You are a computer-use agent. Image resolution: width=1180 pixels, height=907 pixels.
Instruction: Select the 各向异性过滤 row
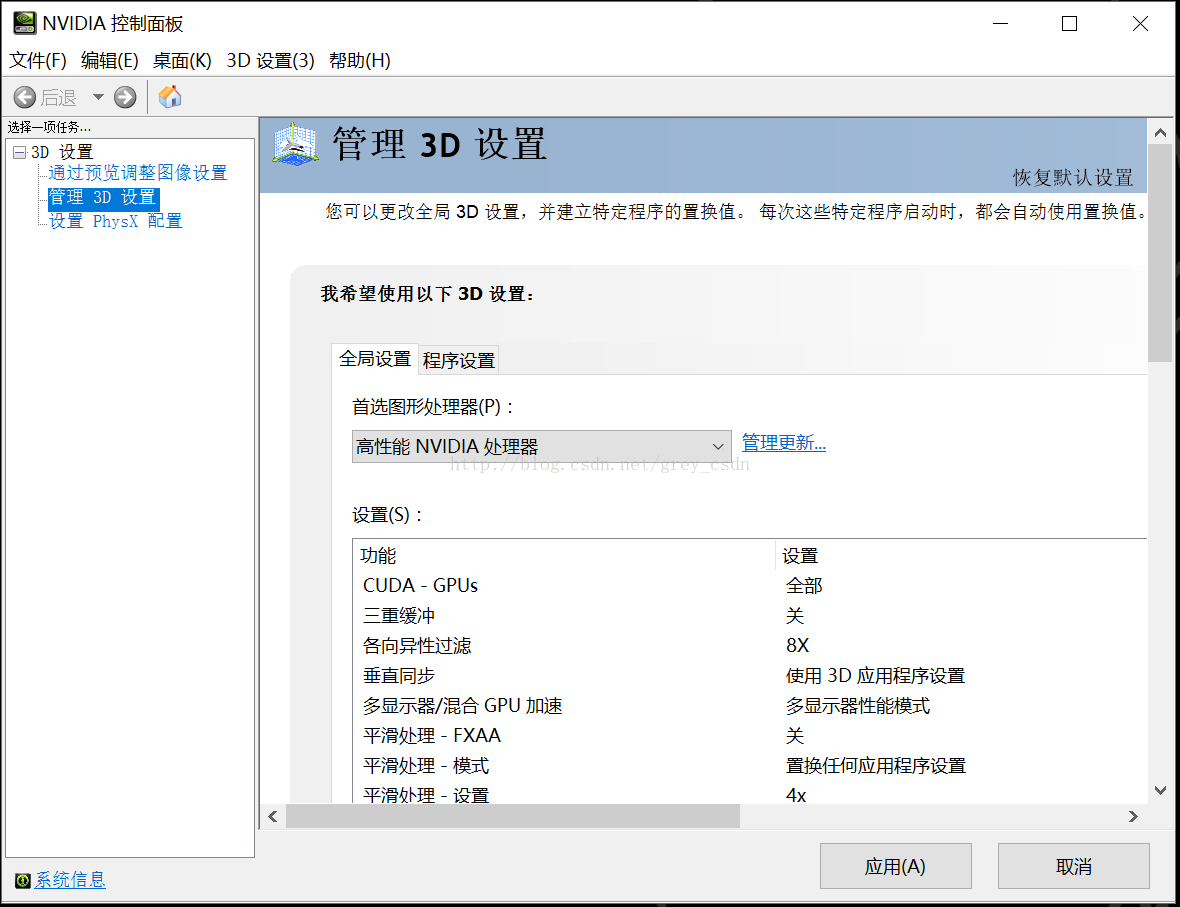pyautogui.click(x=750, y=646)
